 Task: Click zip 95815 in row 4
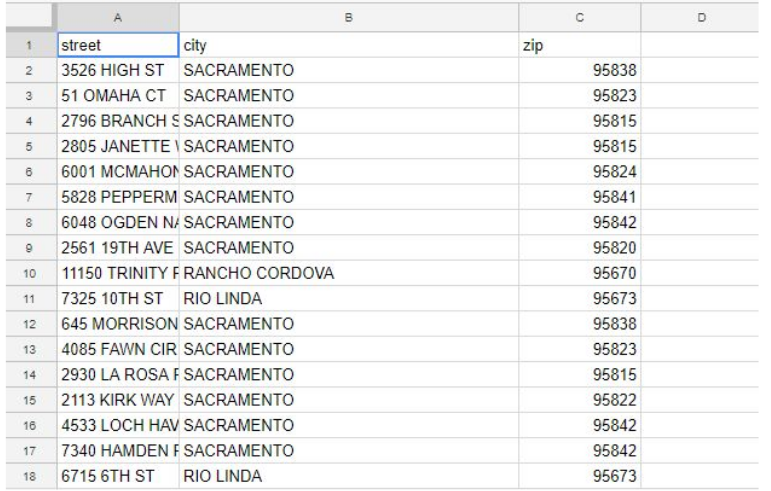pyautogui.click(x=580, y=121)
